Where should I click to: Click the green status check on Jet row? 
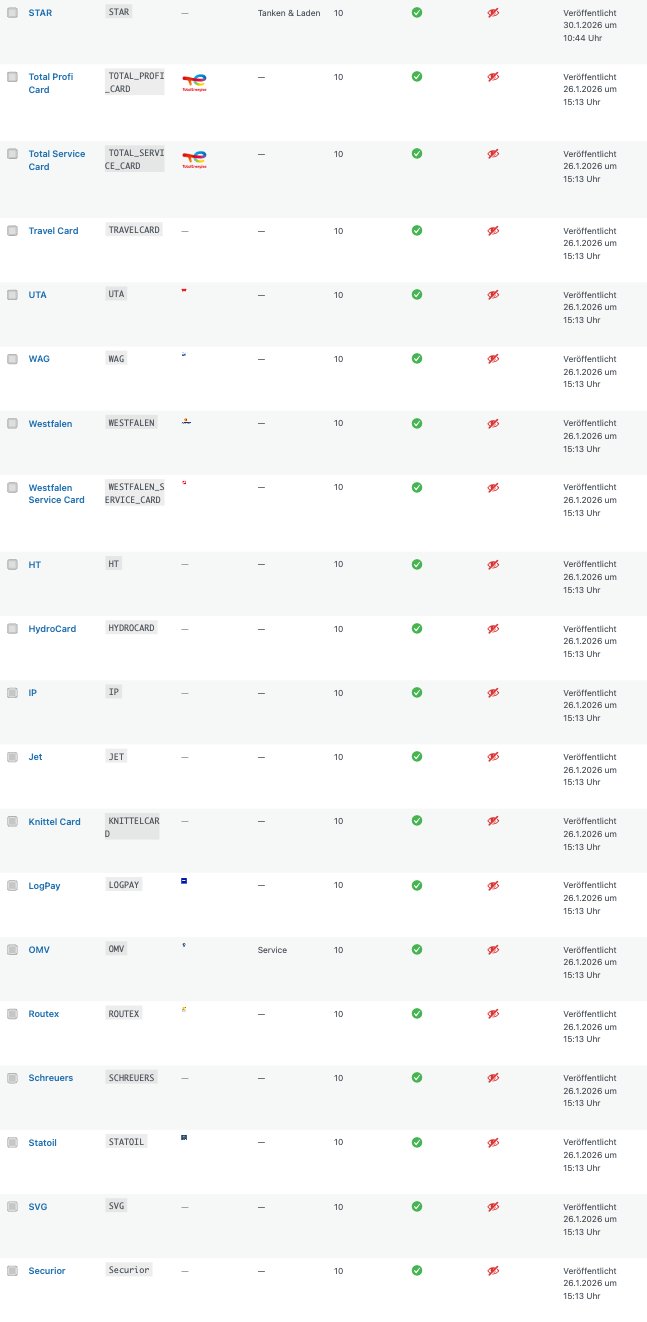(x=416, y=757)
